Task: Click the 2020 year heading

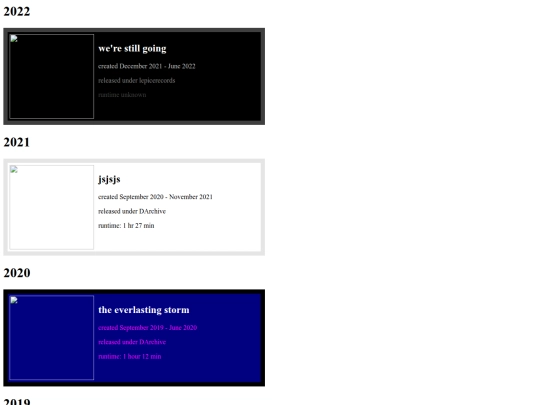Action: coord(17,273)
